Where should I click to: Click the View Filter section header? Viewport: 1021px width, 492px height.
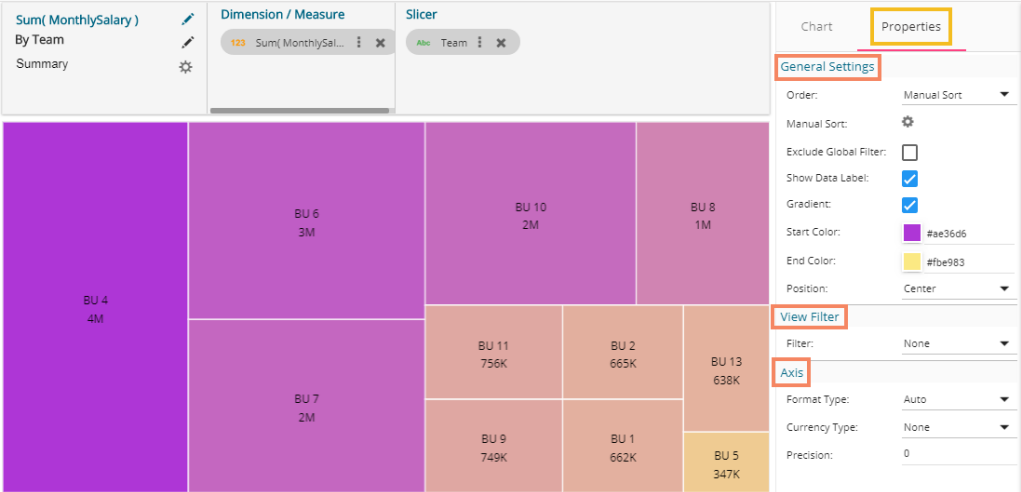[x=809, y=317]
